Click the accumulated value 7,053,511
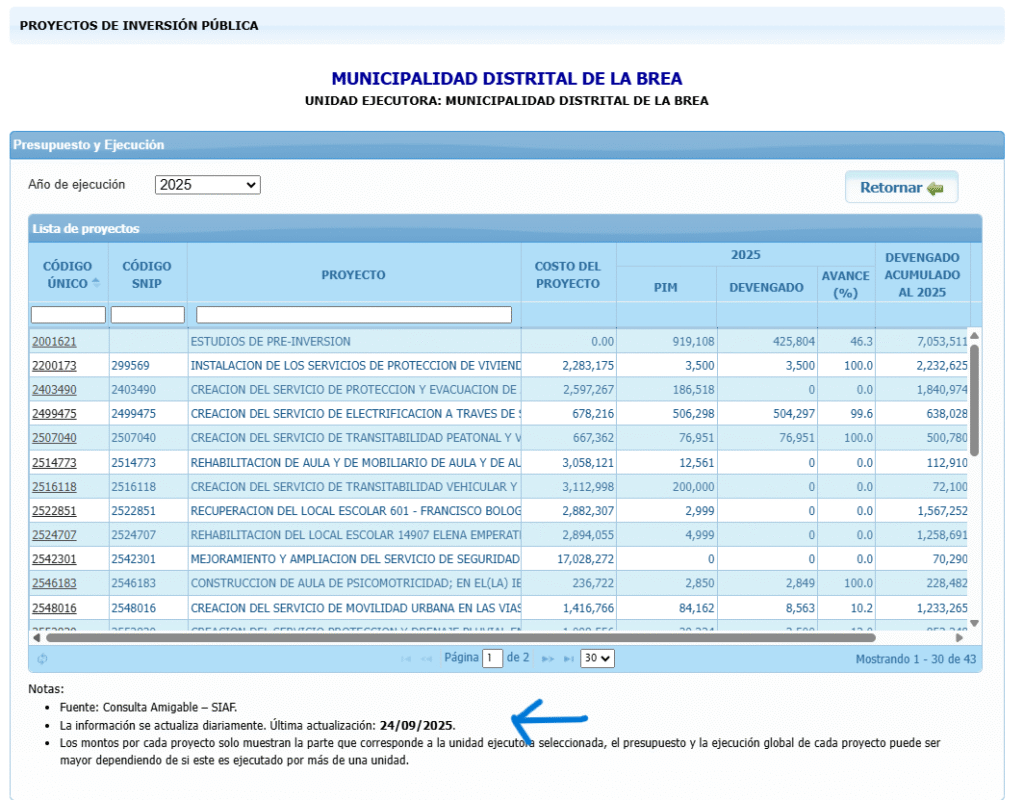Viewport: 1024px width, 800px height. (942, 342)
